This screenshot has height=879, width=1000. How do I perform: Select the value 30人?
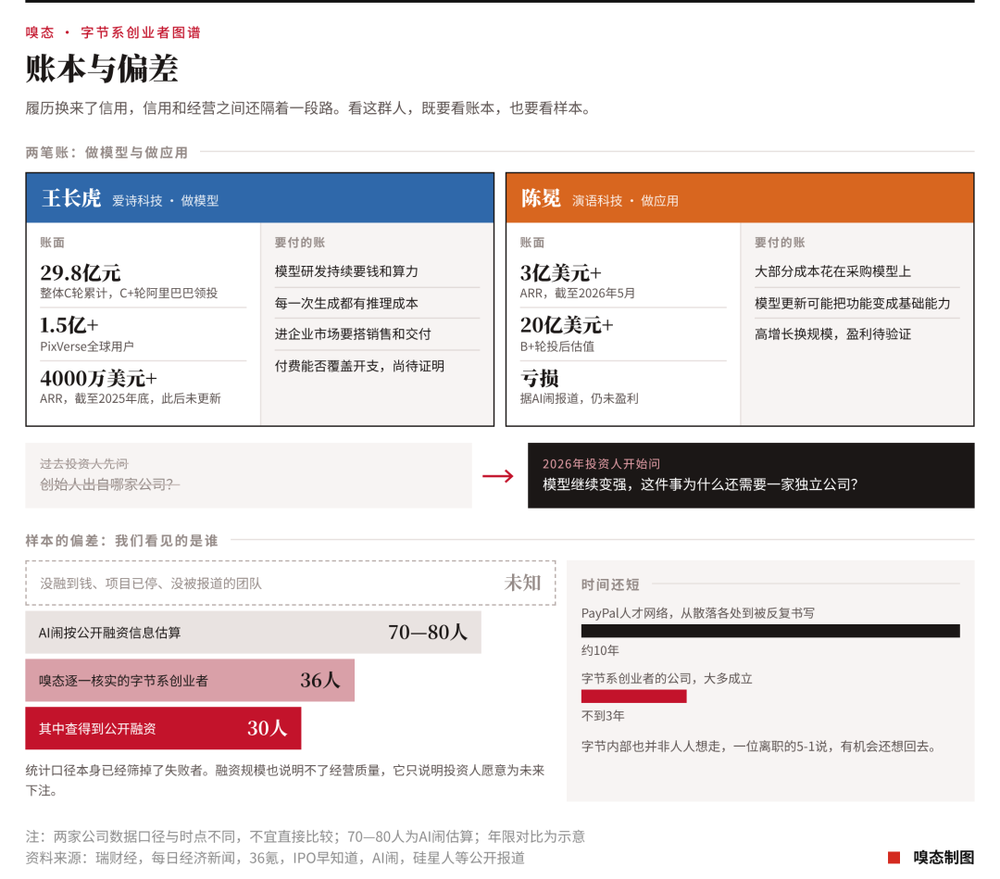point(267,728)
